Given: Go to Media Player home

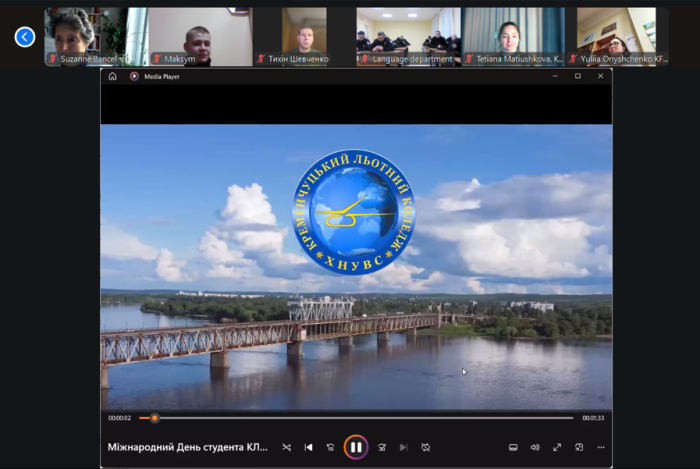Looking at the screenshot, I should tap(113, 76).
